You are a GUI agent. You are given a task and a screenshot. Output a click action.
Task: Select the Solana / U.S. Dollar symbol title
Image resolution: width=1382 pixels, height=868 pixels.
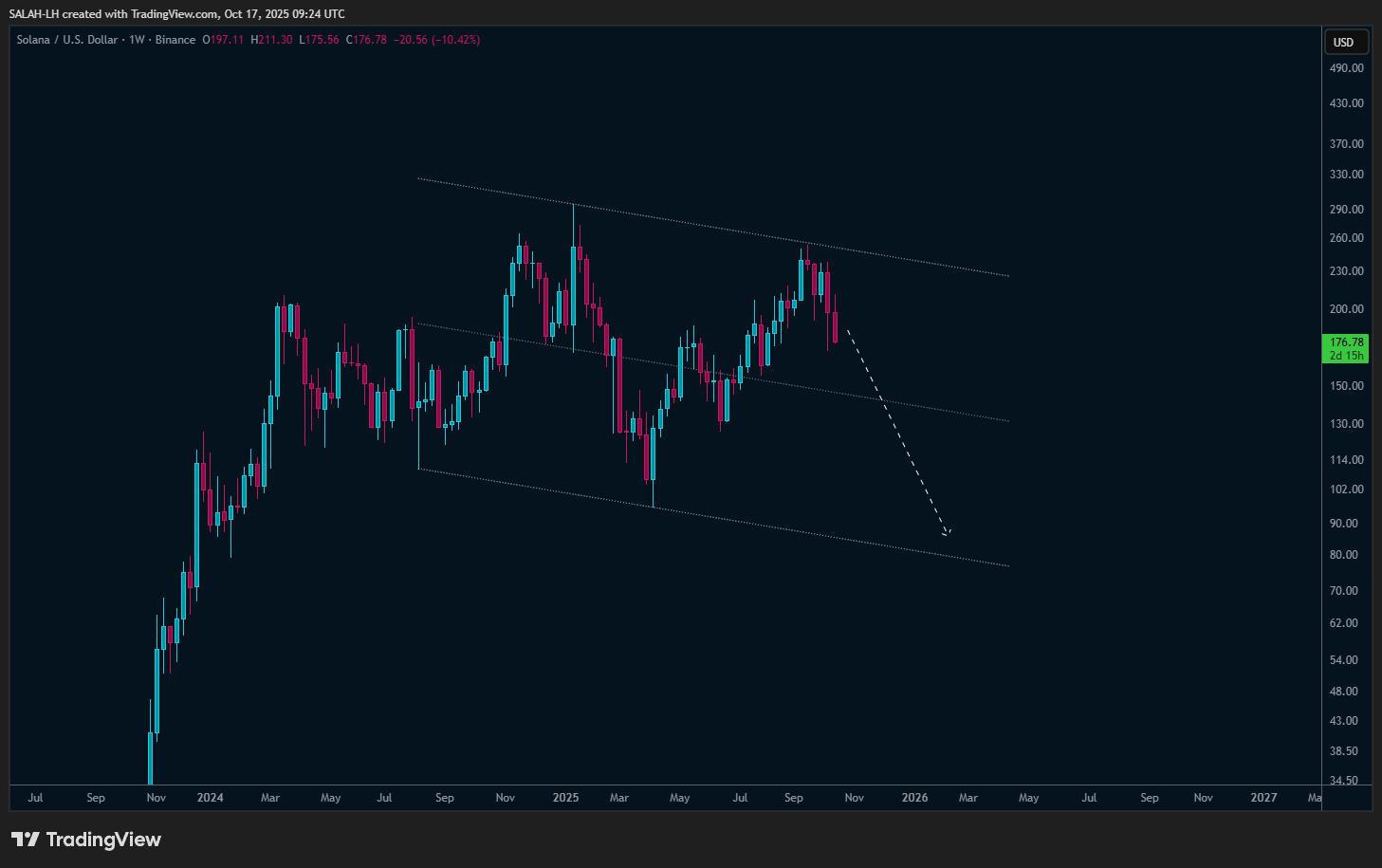point(67,40)
